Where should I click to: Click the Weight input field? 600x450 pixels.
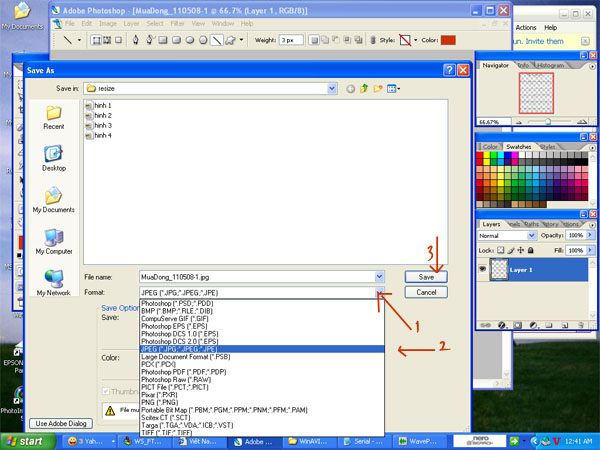pyautogui.click(x=291, y=40)
